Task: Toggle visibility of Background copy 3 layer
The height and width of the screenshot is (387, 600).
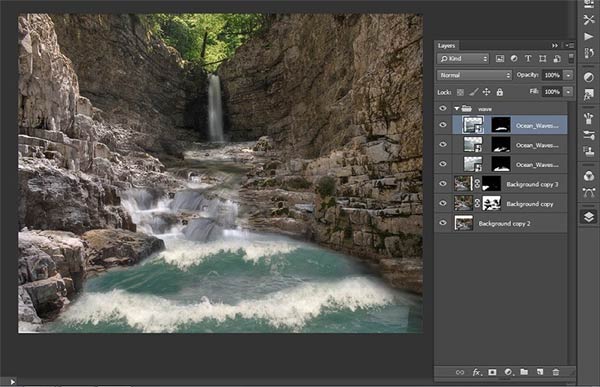Action: pos(443,184)
